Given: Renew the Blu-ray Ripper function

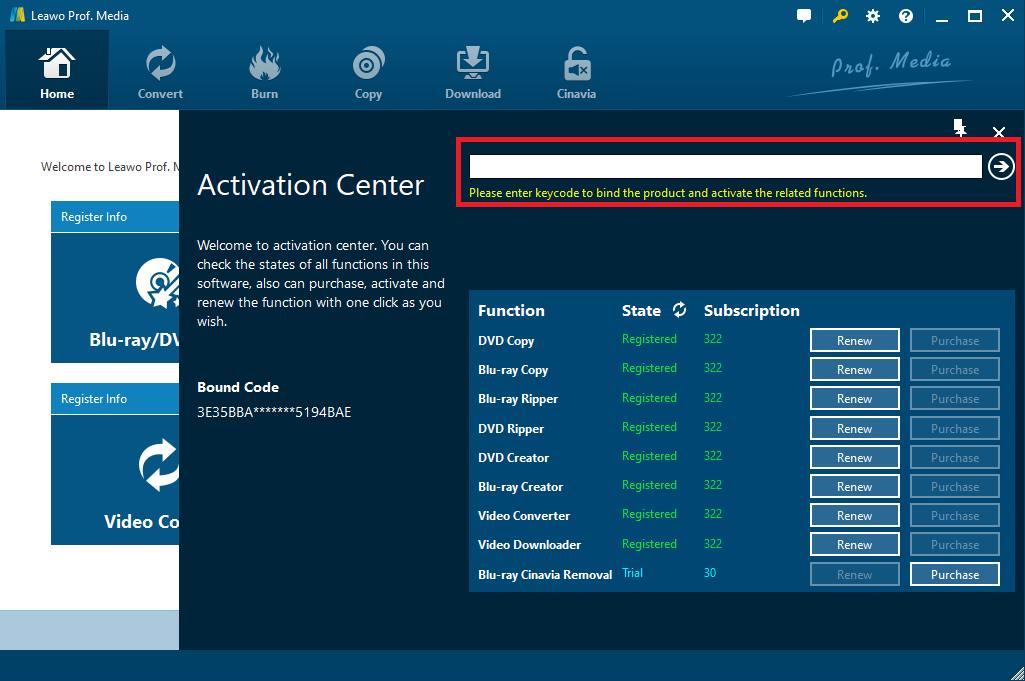Looking at the screenshot, I should [x=854, y=399].
